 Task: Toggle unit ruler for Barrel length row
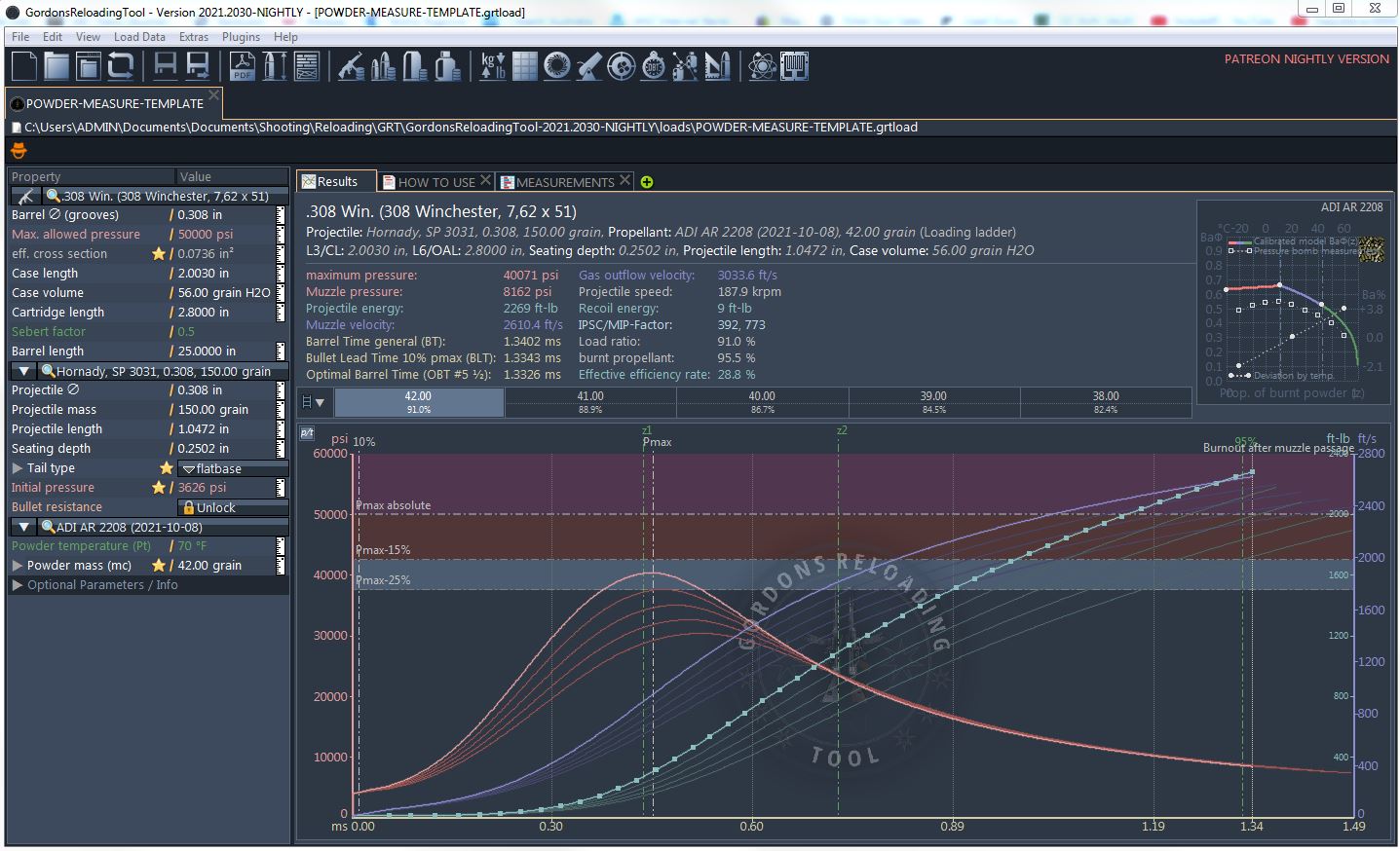tap(281, 351)
